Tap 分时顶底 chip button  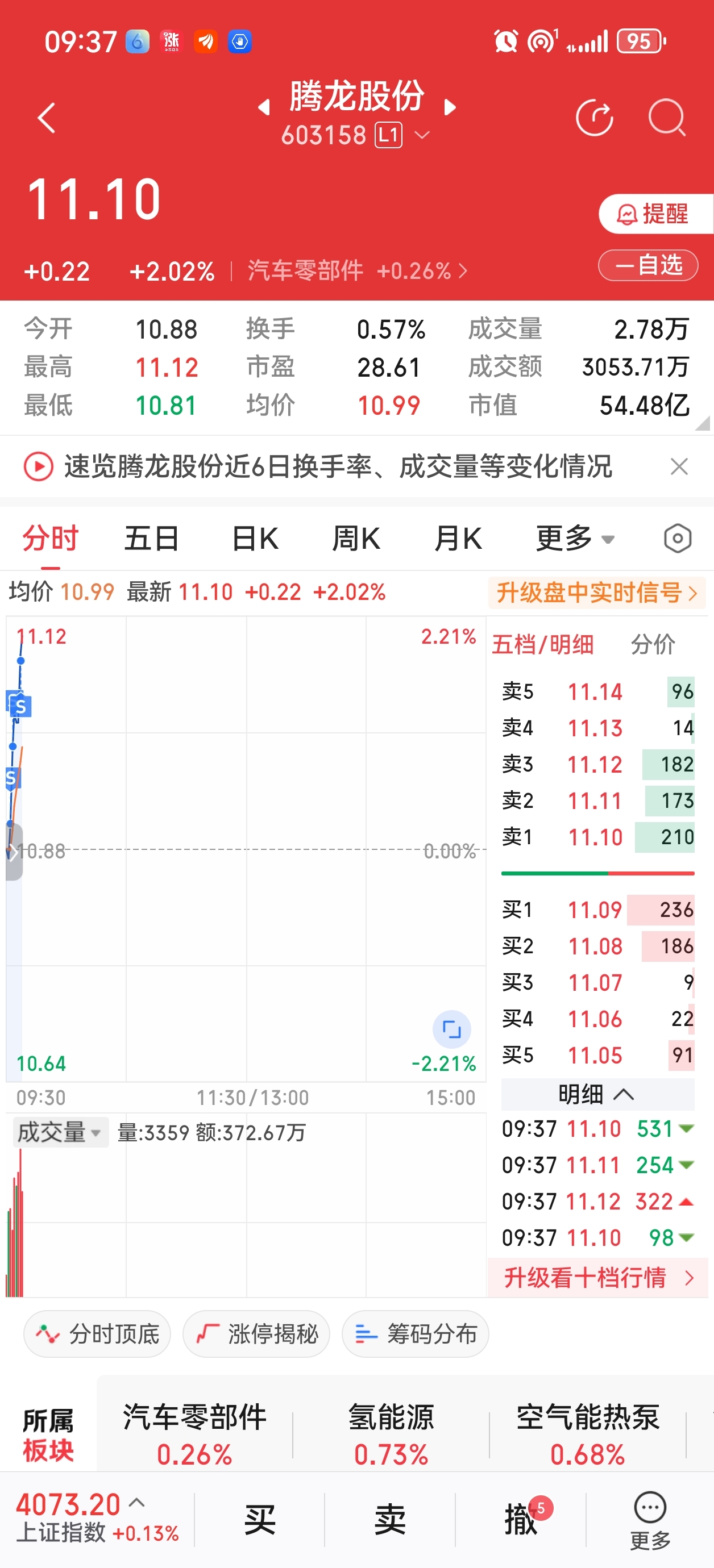tap(97, 1335)
